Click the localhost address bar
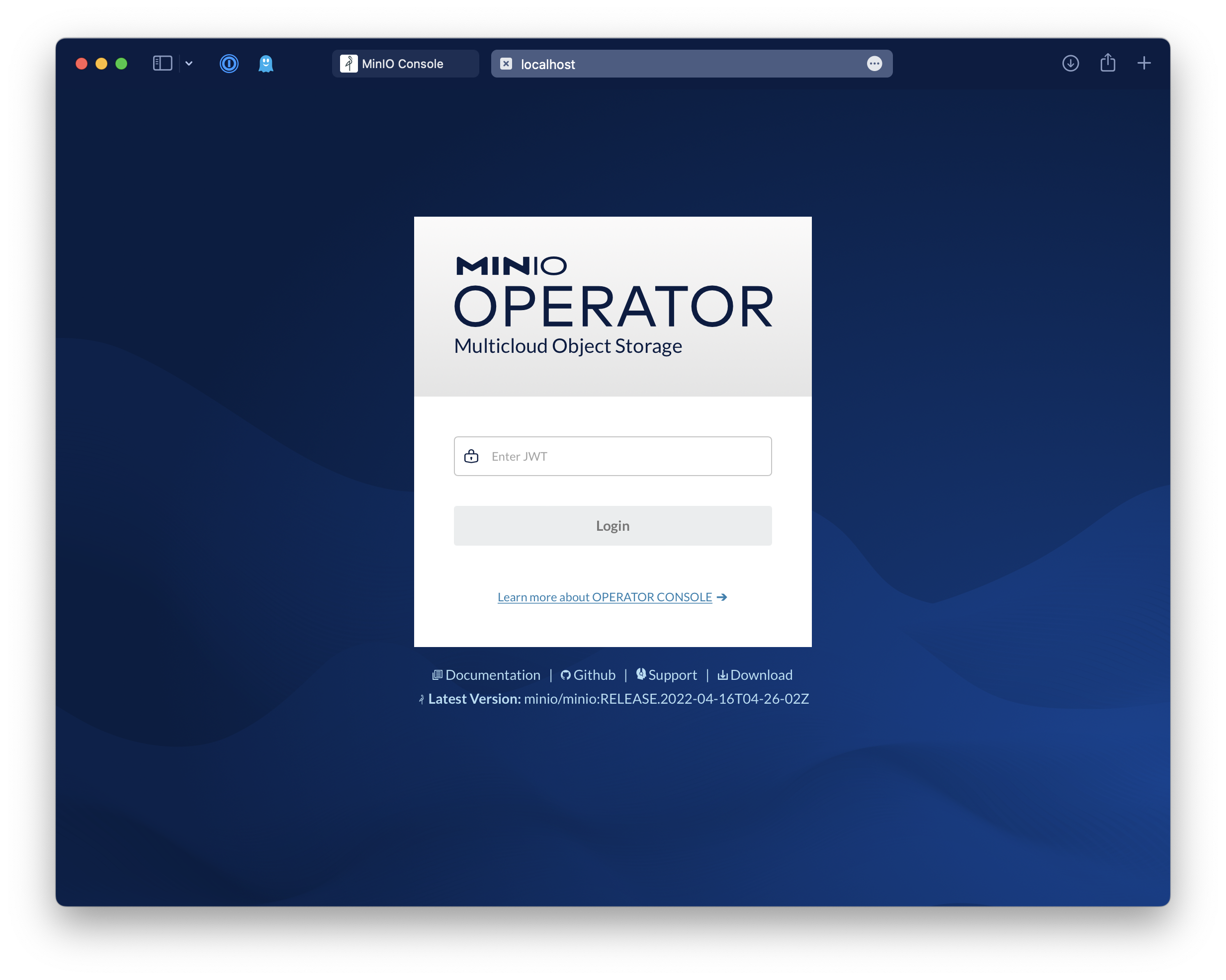Image resolution: width=1226 pixels, height=980 pixels. pyautogui.click(x=683, y=64)
